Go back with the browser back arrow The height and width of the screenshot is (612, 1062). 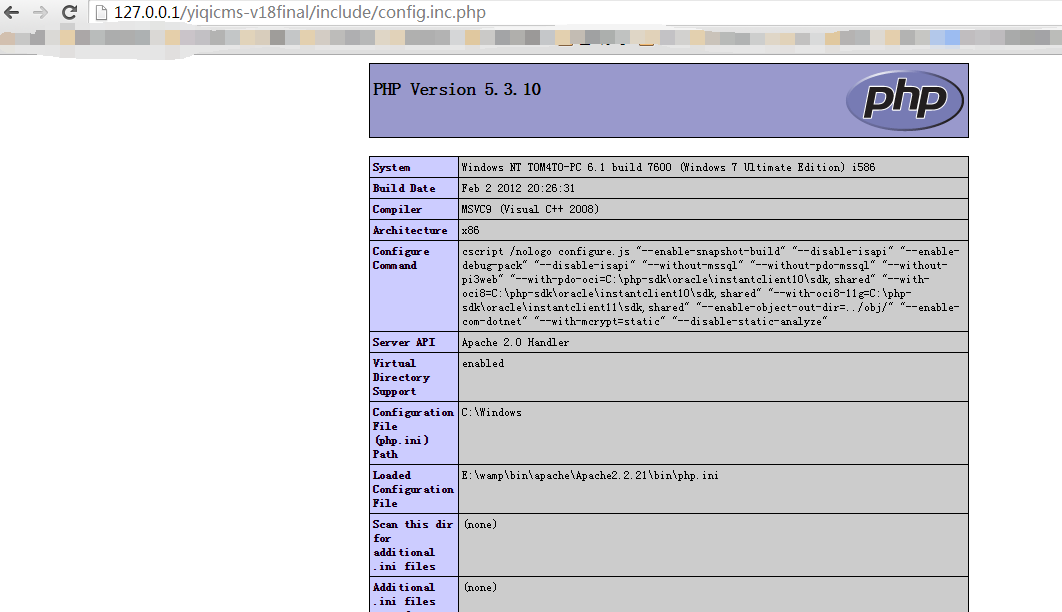tap(12, 12)
